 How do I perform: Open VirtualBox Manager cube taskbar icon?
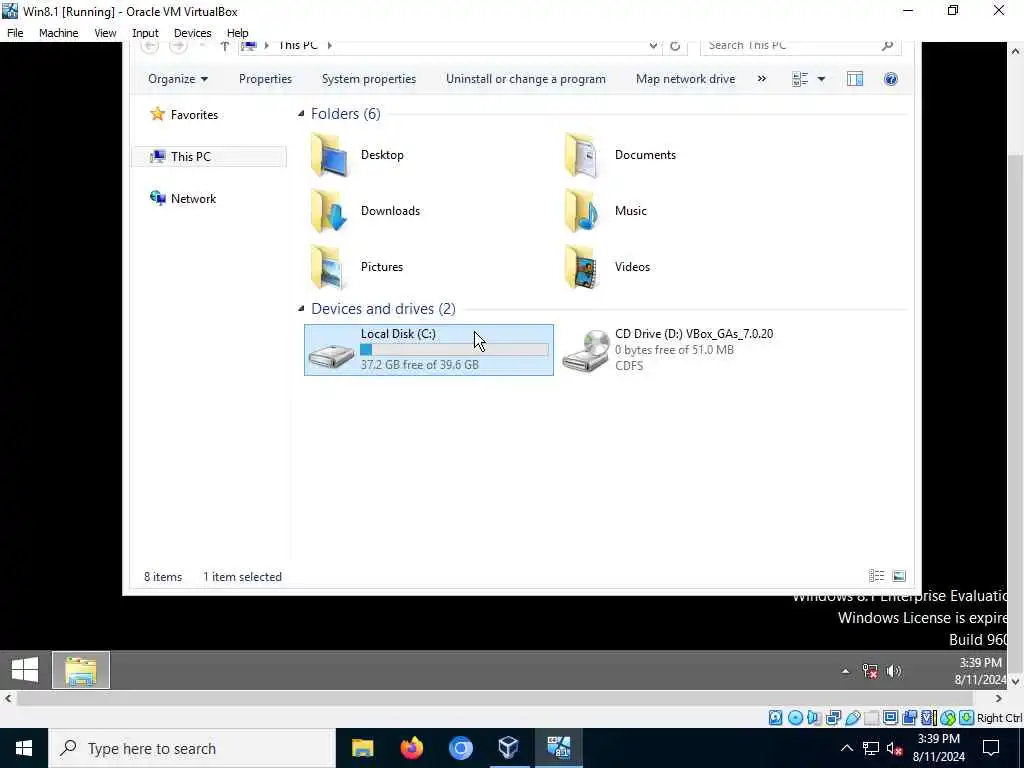coord(509,748)
